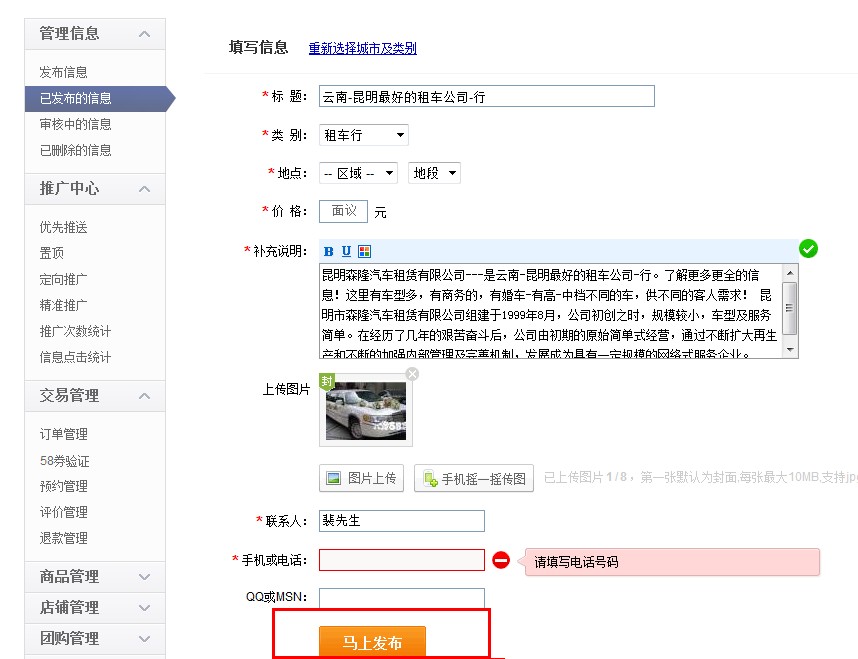Open the 类别 租车行 dropdown
The height and width of the screenshot is (659, 858).
coord(364,135)
